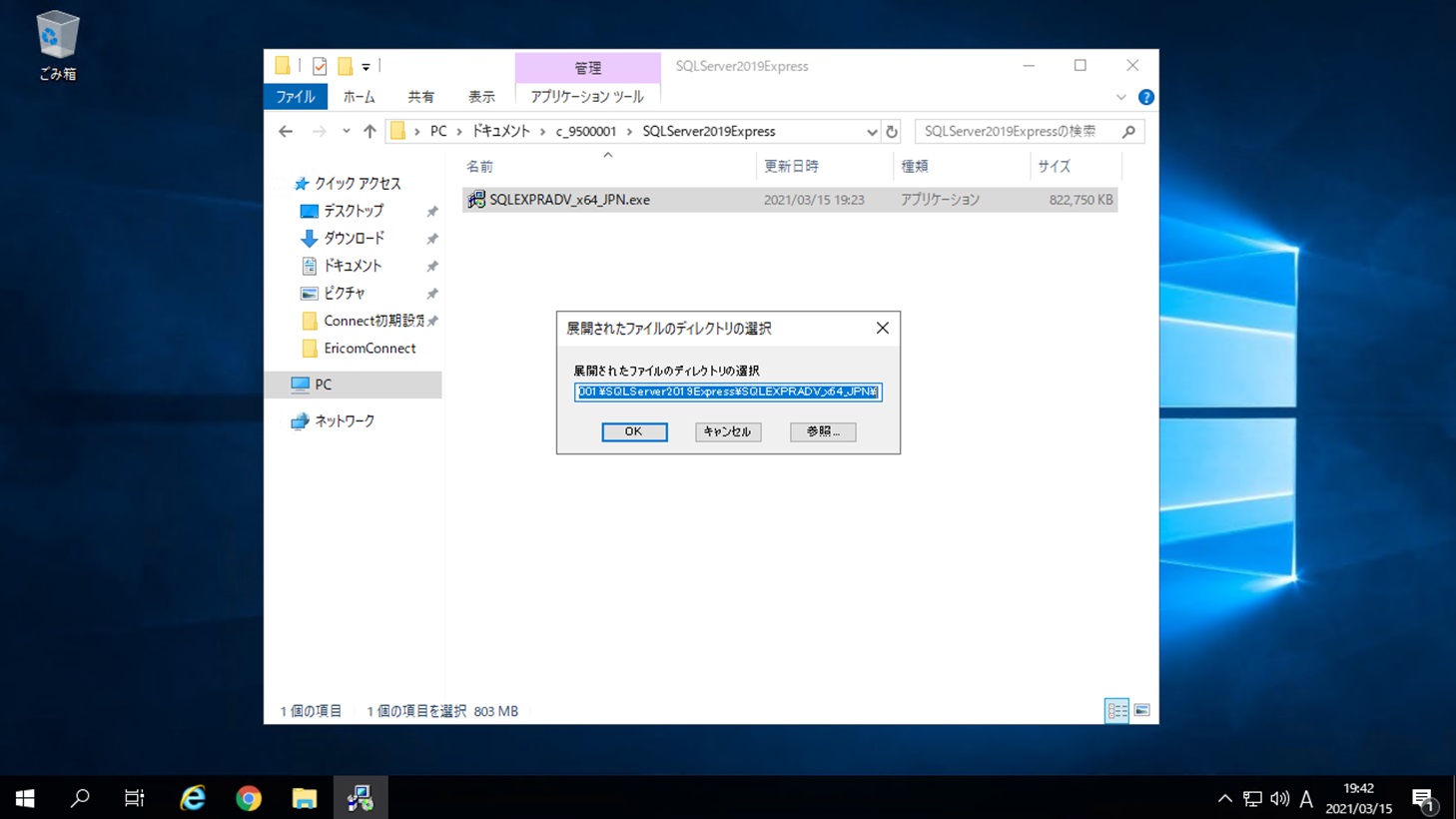Click the Task View taskbar icon
Screen dimensions: 1456x819
(x=134, y=798)
